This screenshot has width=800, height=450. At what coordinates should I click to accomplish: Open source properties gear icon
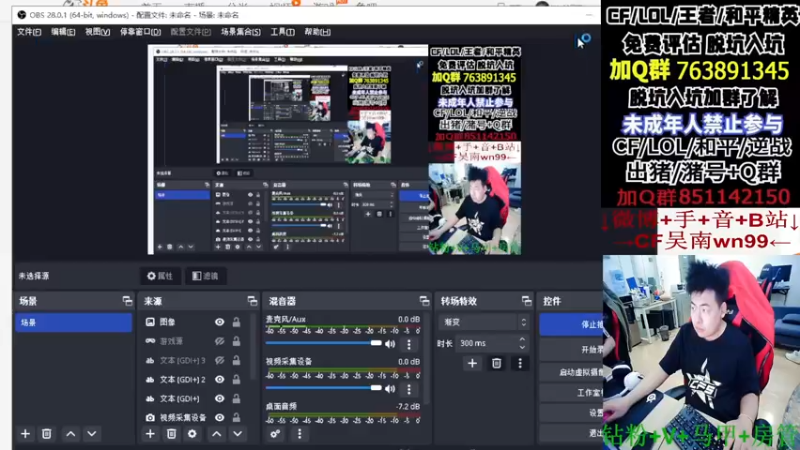click(192, 434)
